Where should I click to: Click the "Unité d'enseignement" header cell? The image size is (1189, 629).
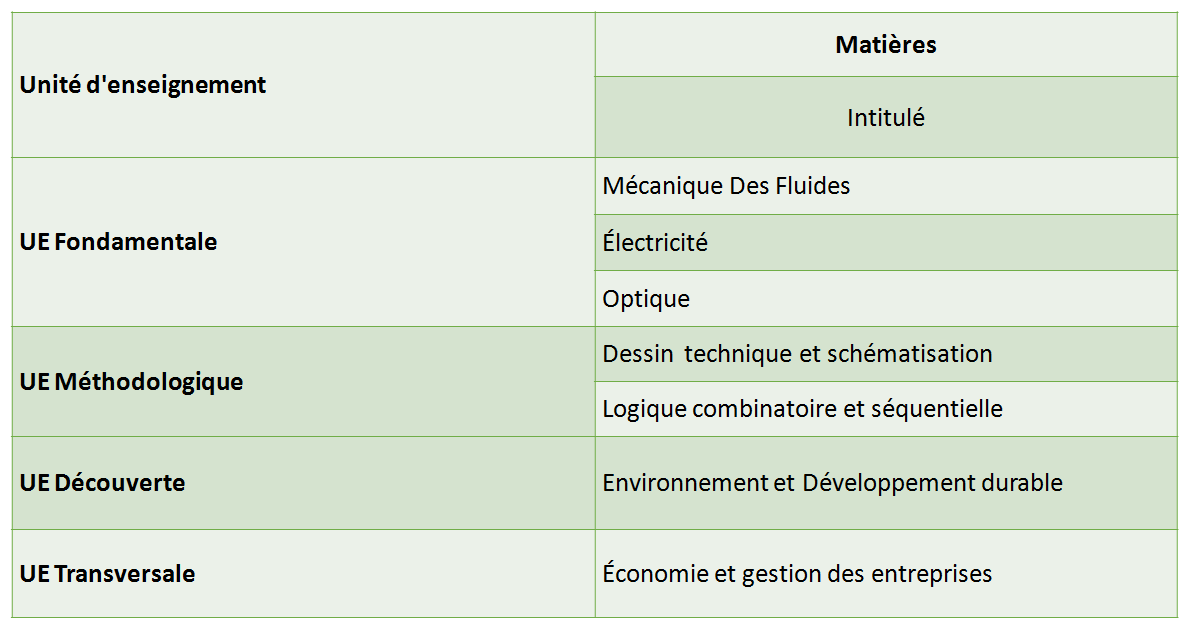coord(143,85)
